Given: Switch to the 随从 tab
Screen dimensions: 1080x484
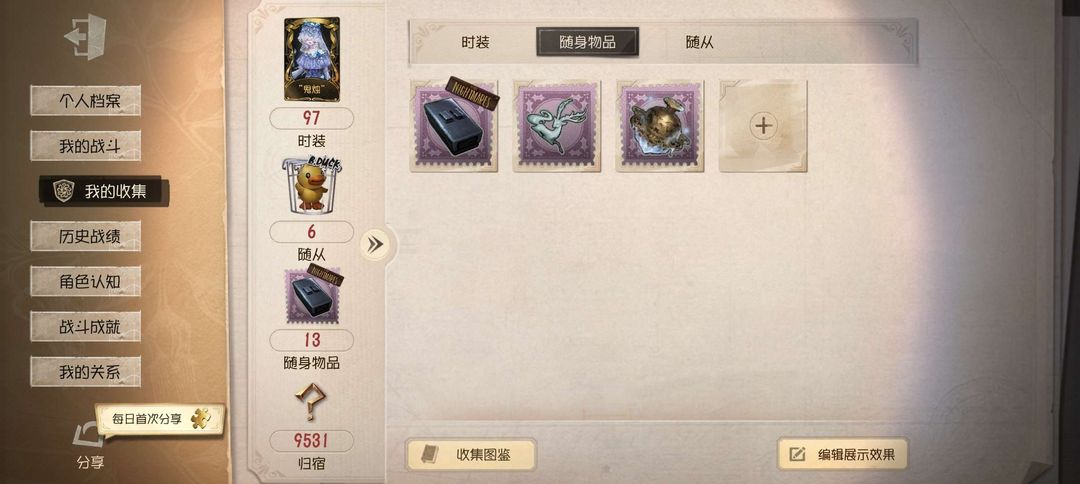Looking at the screenshot, I should [x=699, y=42].
